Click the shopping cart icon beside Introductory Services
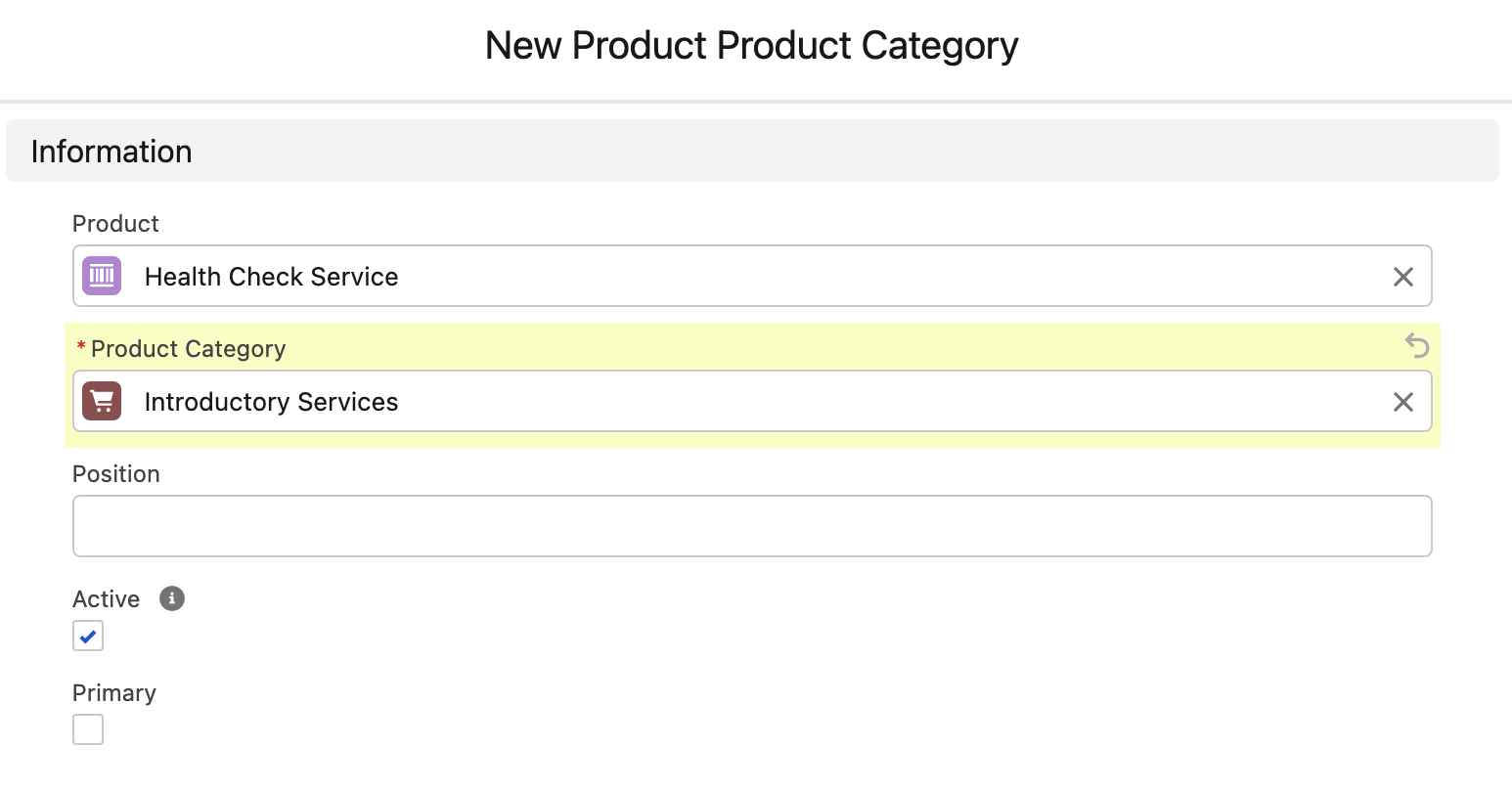1512x792 pixels. click(102, 401)
